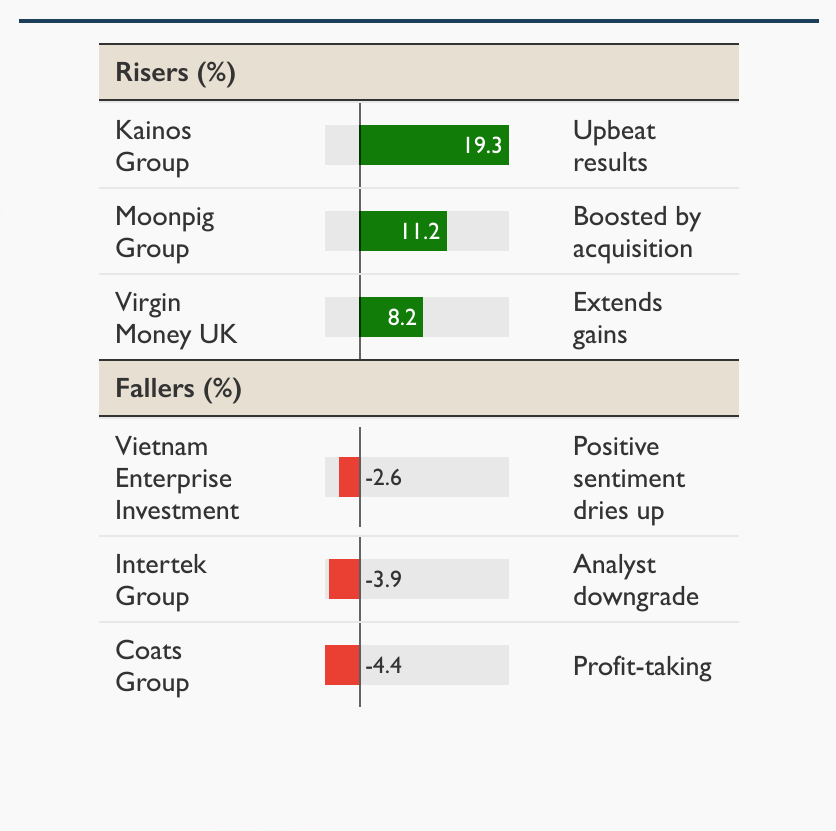Select the red -2.6 faller bar
Screen dimensions: 836x831
coord(349,477)
